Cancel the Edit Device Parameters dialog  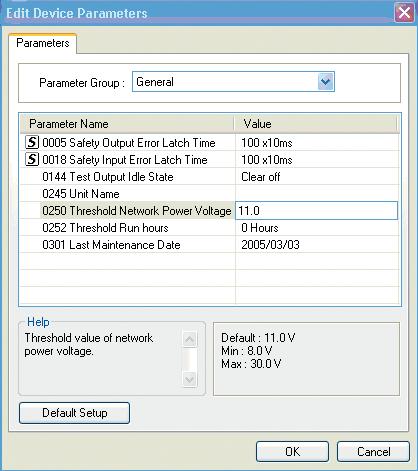click(373, 452)
